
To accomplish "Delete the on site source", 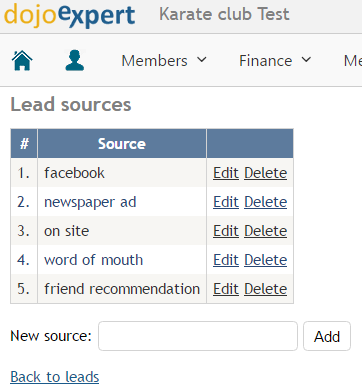I will coord(265,231).
